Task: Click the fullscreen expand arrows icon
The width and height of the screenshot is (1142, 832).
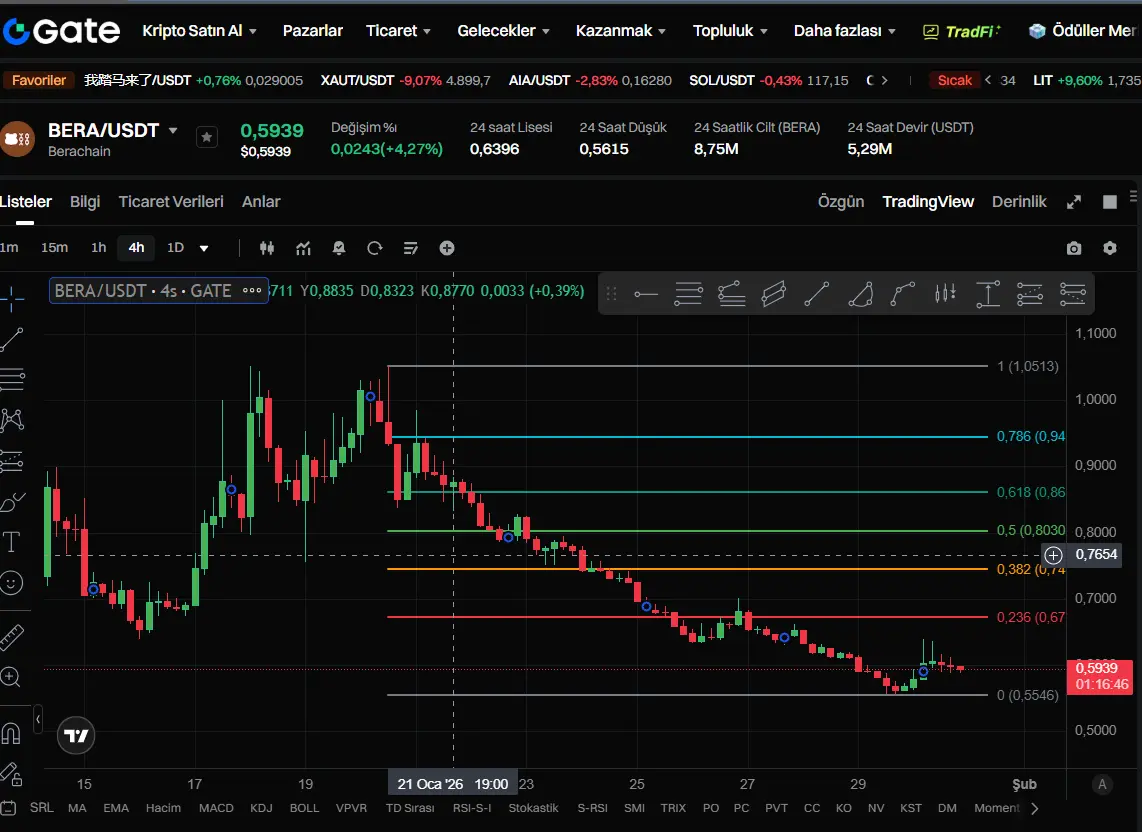Action: (x=1074, y=202)
